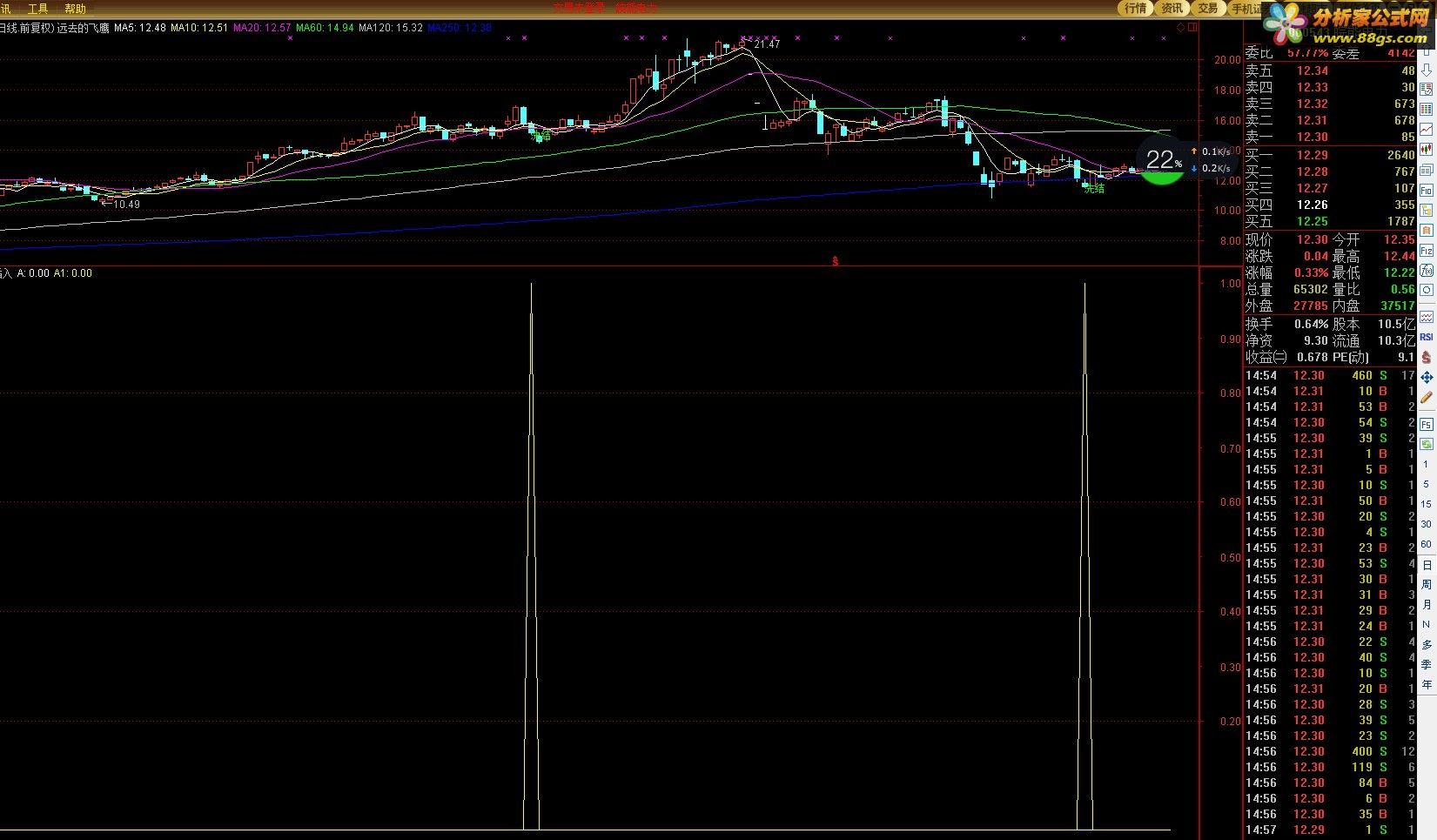This screenshot has width=1437, height=840.
Task: Switch to 60-minute period
Action: click(1426, 544)
